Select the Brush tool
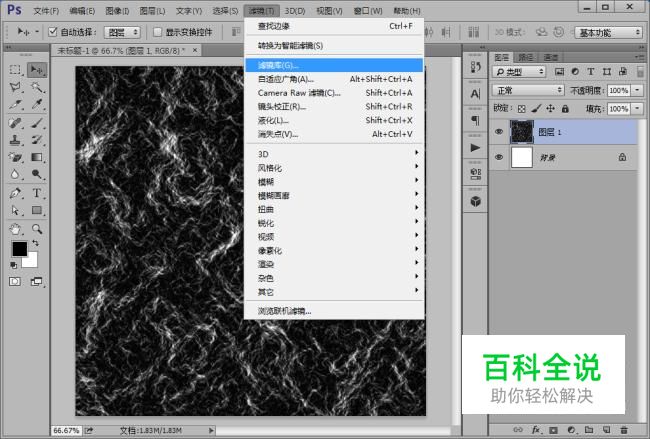This screenshot has width=650, height=439. pyautogui.click(x=37, y=123)
